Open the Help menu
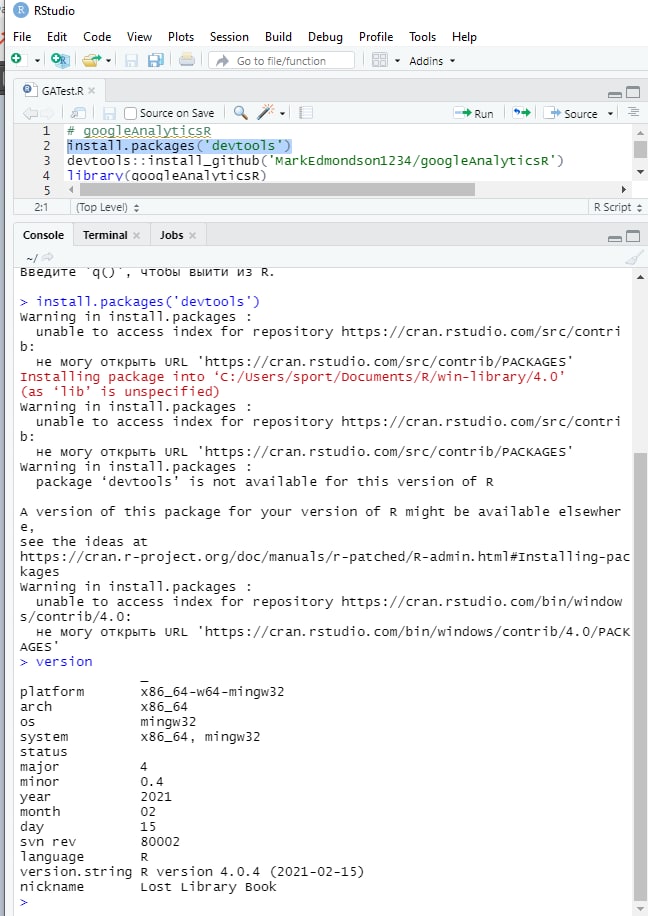This screenshot has width=648, height=916. [x=464, y=37]
